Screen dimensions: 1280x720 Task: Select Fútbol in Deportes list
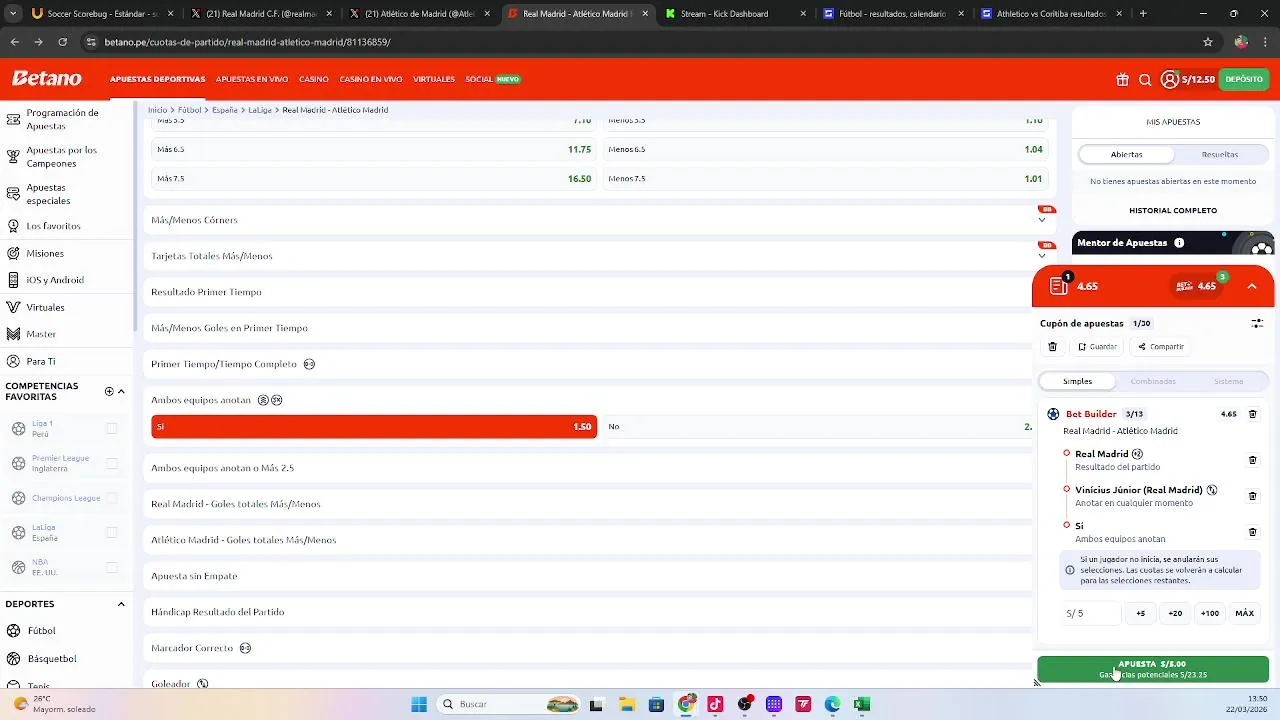click(x=41, y=631)
